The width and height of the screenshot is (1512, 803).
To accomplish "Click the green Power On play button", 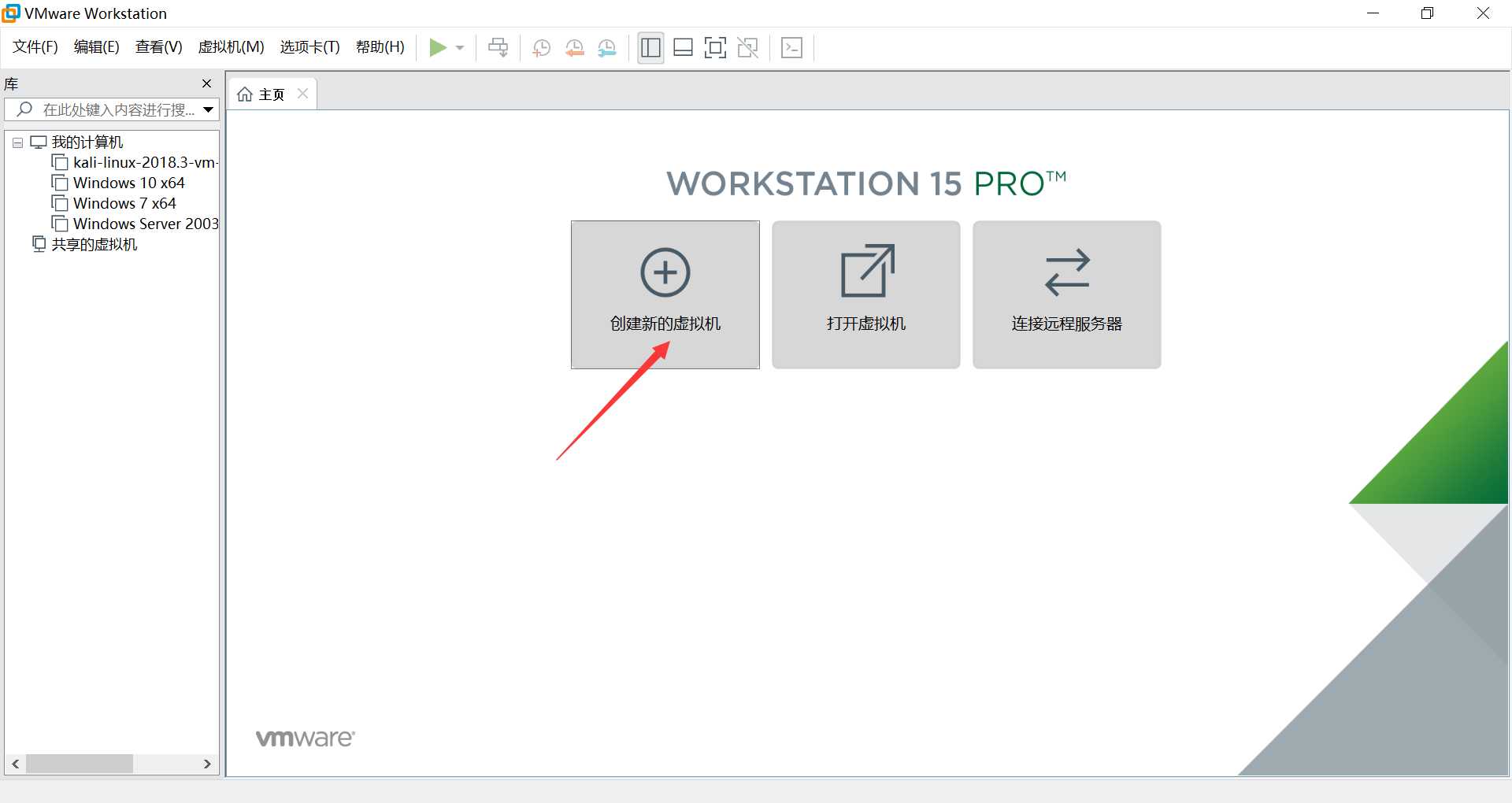I will pyautogui.click(x=438, y=48).
